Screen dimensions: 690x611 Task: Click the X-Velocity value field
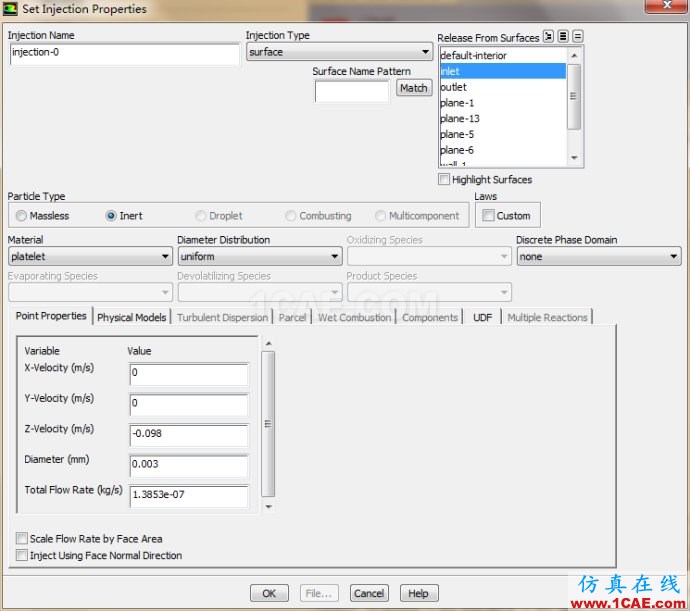point(189,374)
